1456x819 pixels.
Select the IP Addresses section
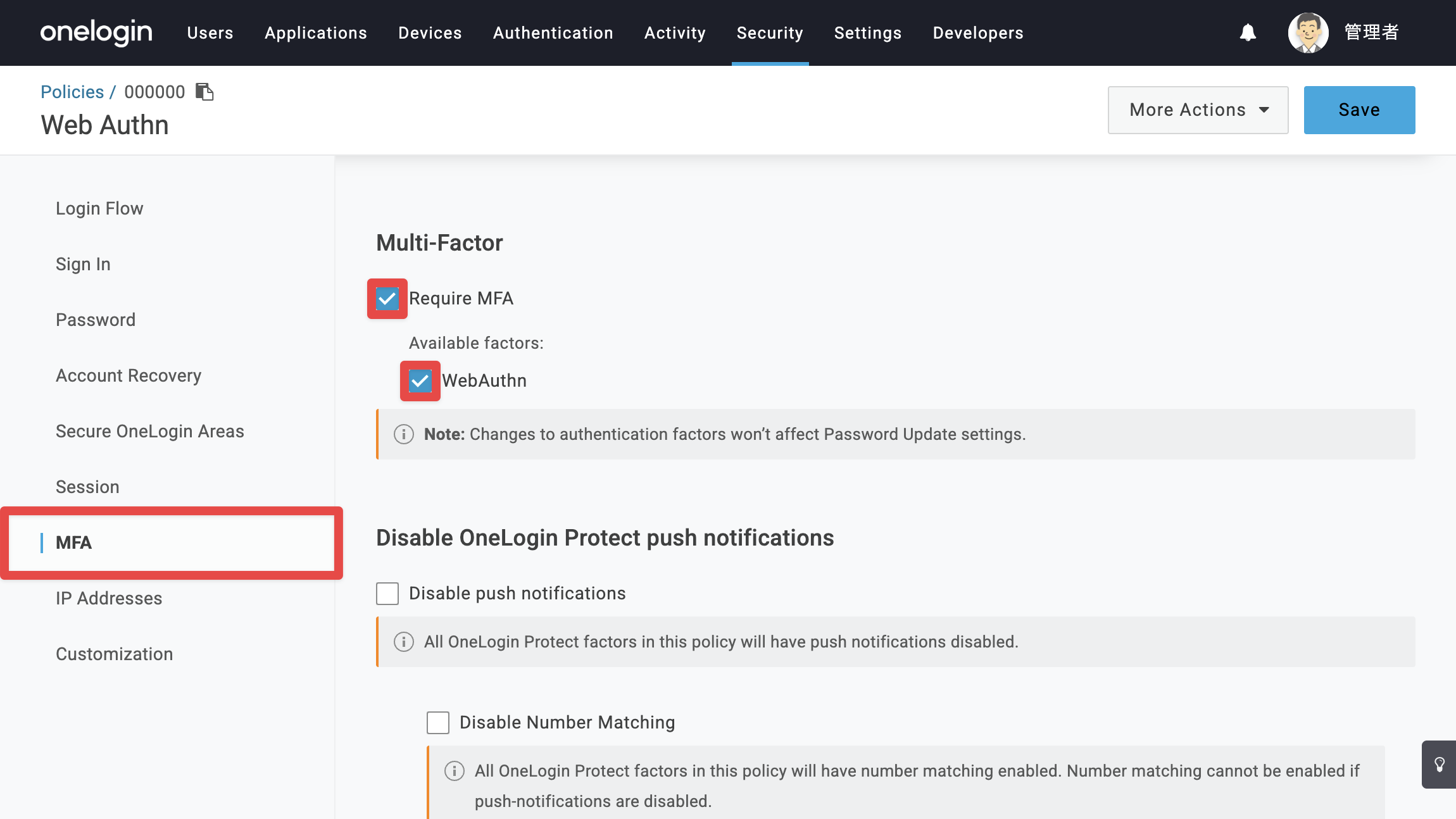pos(109,598)
